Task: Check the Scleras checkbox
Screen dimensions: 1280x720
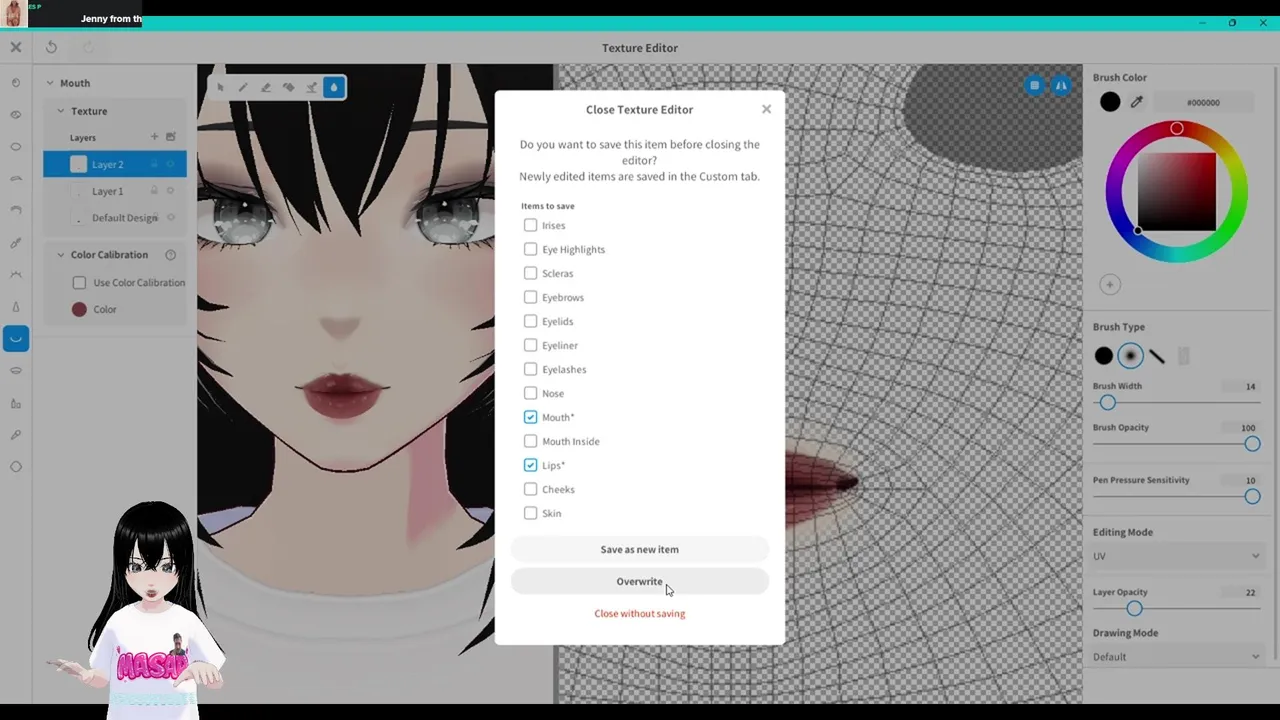Action: tap(530, 273)
